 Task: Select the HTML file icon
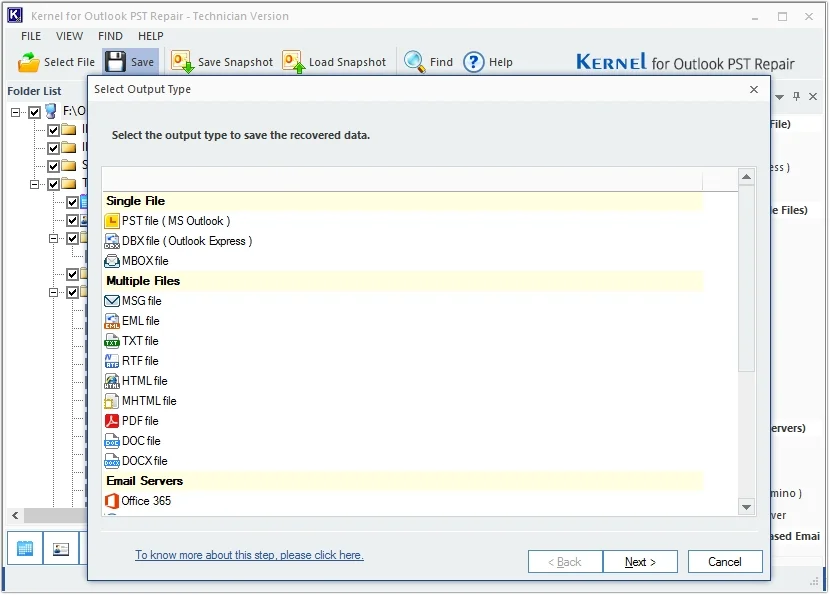(x=112, y=381)
